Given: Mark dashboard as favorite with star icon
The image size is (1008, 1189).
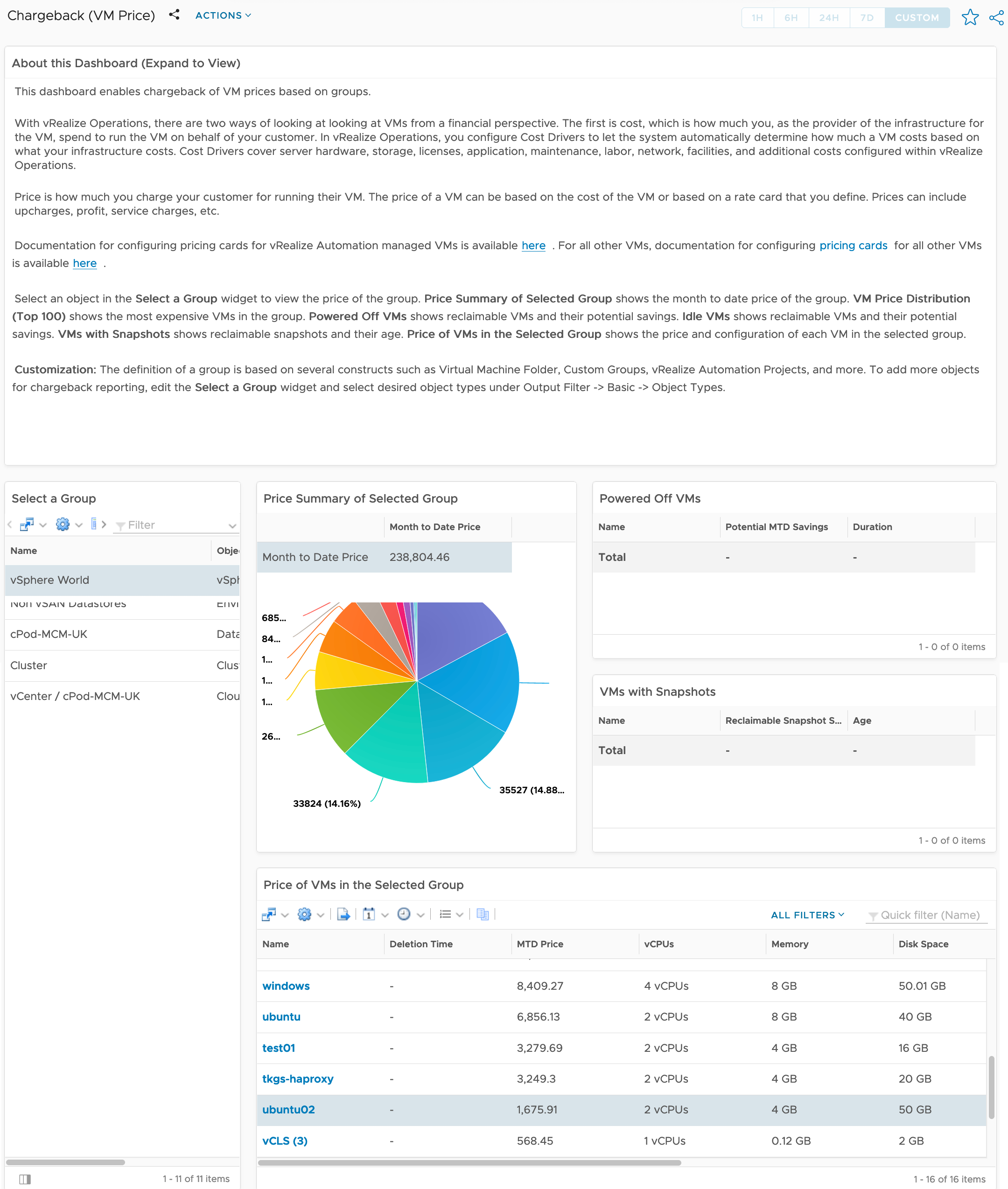Looking at the screenshot, I should point(970,18).
